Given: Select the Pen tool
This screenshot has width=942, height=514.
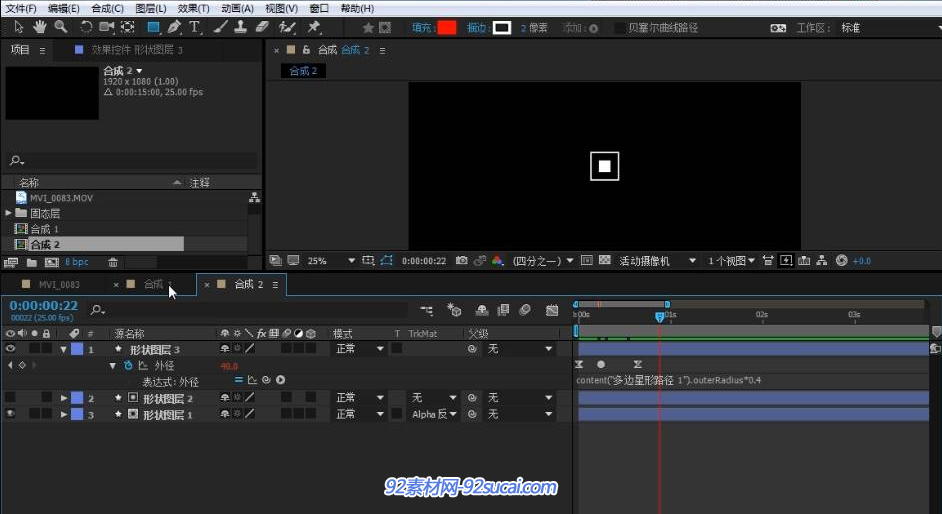Looking at the screenshot, I should point(174,27).
